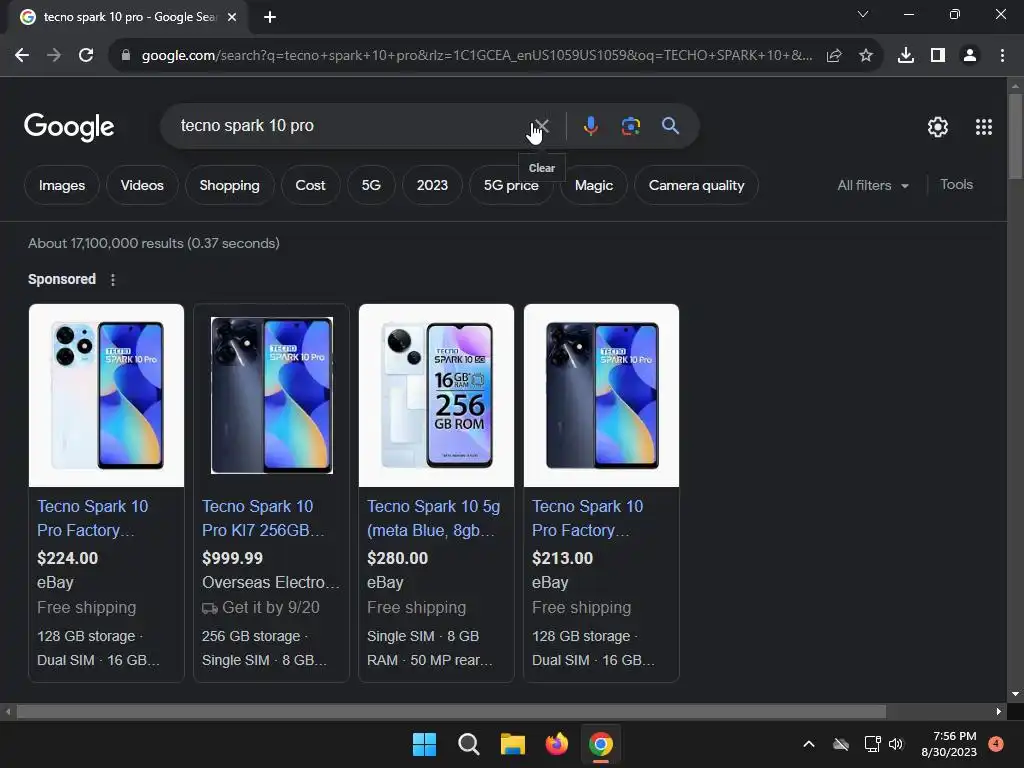Screen dimensions: 1024x768
Task: Open Windows taskbar search
Action: [x=468, y=744]
